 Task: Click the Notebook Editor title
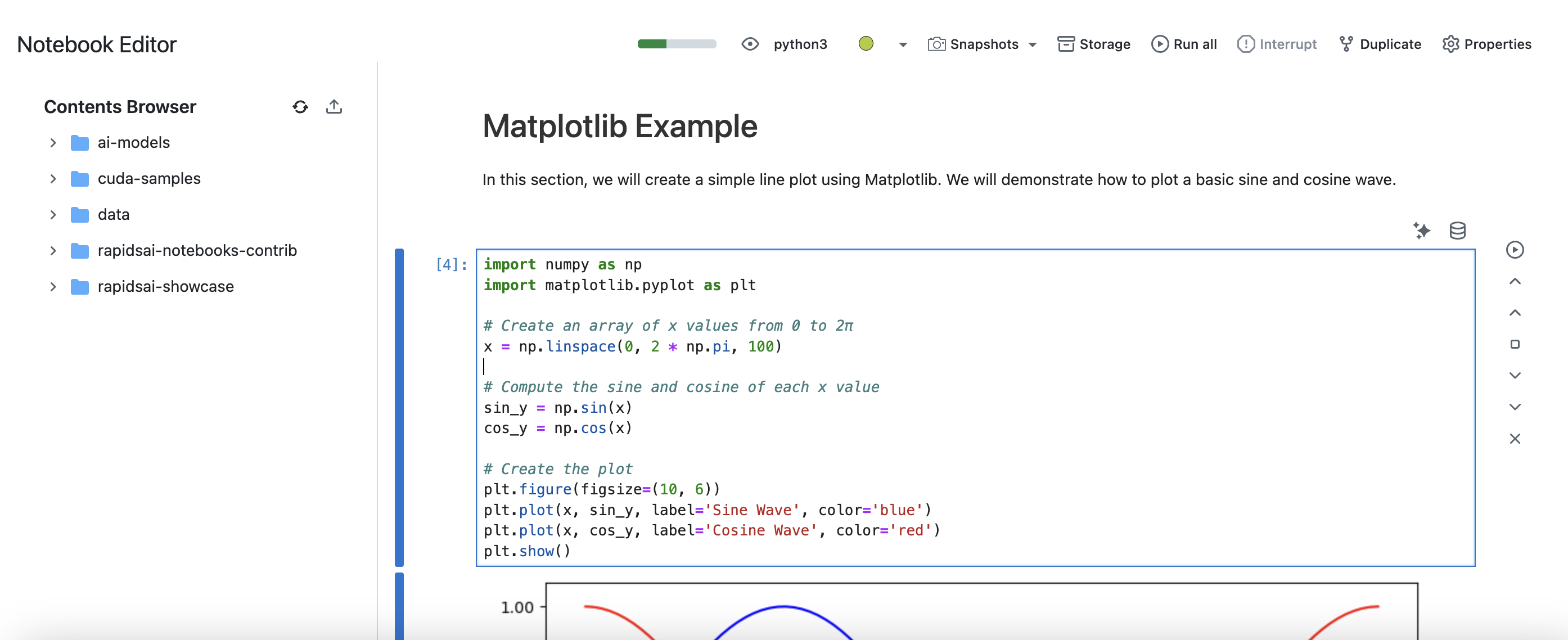pyautogui.click(x=97, y=44)
